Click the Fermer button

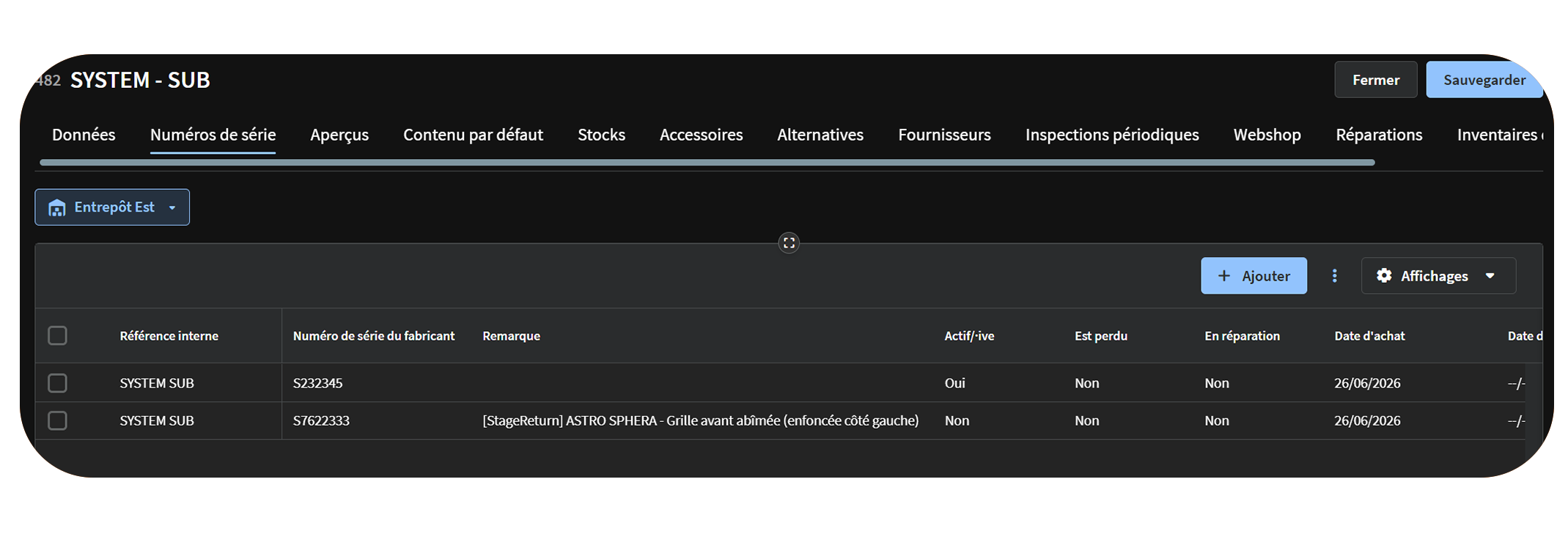pyautogui.click(x=1376, y=80)
